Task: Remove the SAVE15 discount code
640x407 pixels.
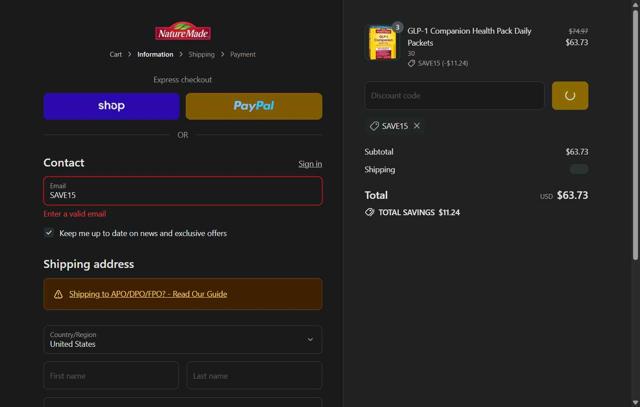Action: [416, 126]
